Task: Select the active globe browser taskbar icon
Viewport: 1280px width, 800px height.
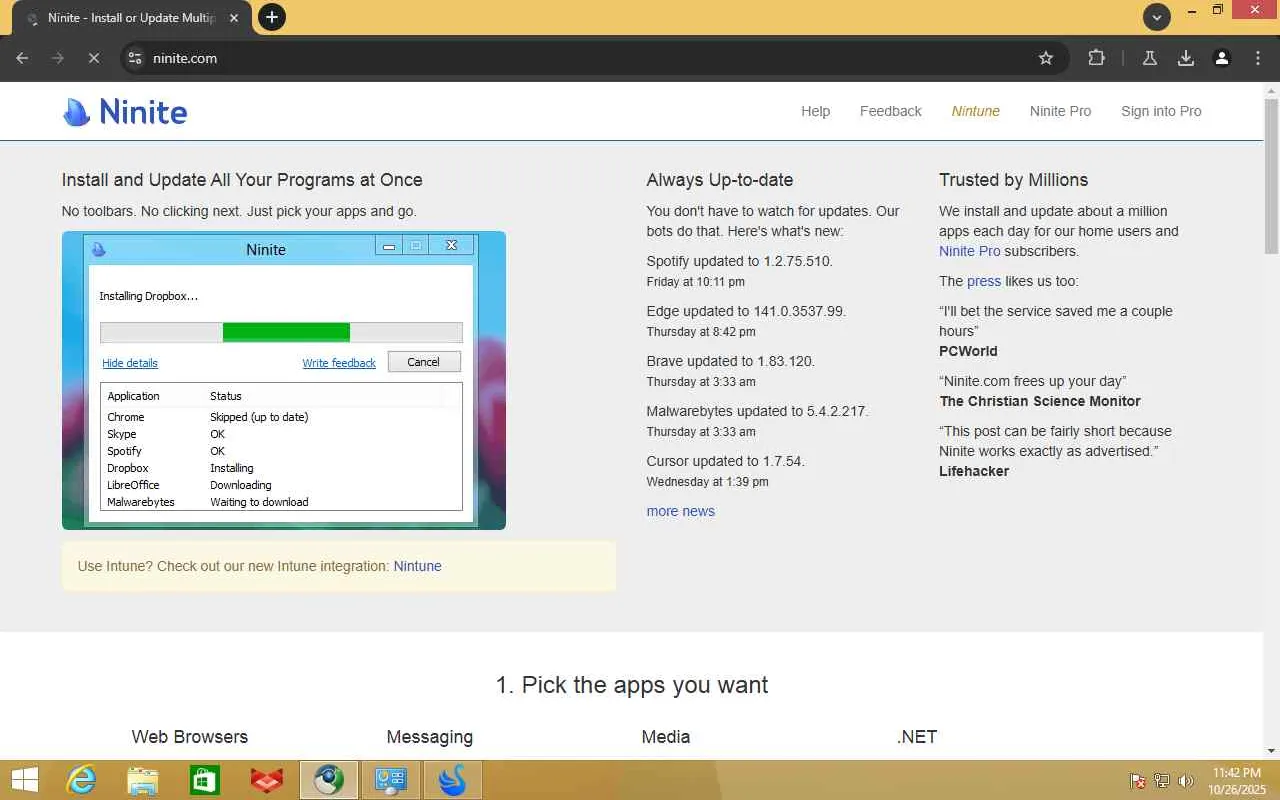Action: (x=329, y=780)
